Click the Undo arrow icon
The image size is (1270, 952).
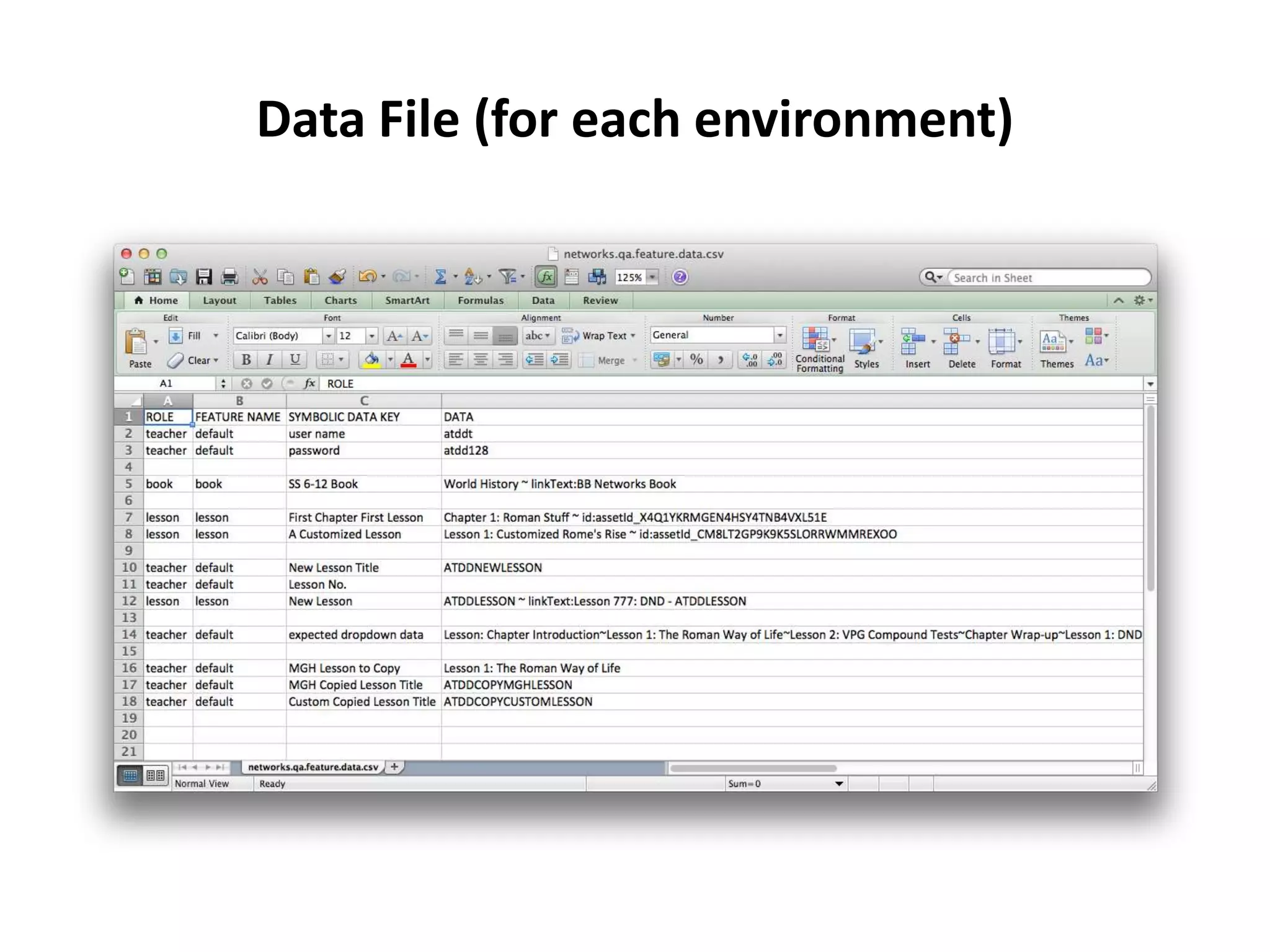367,276
